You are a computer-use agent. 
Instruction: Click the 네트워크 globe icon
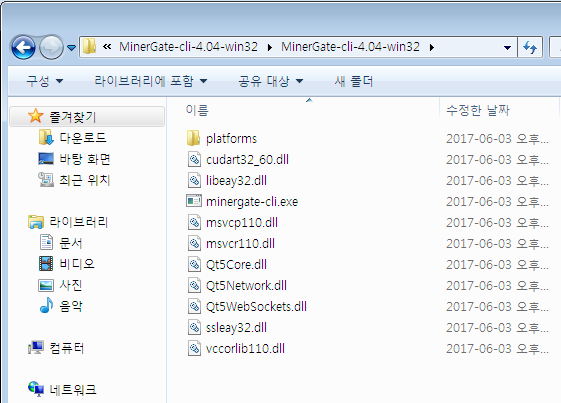[x=36, y=389]
